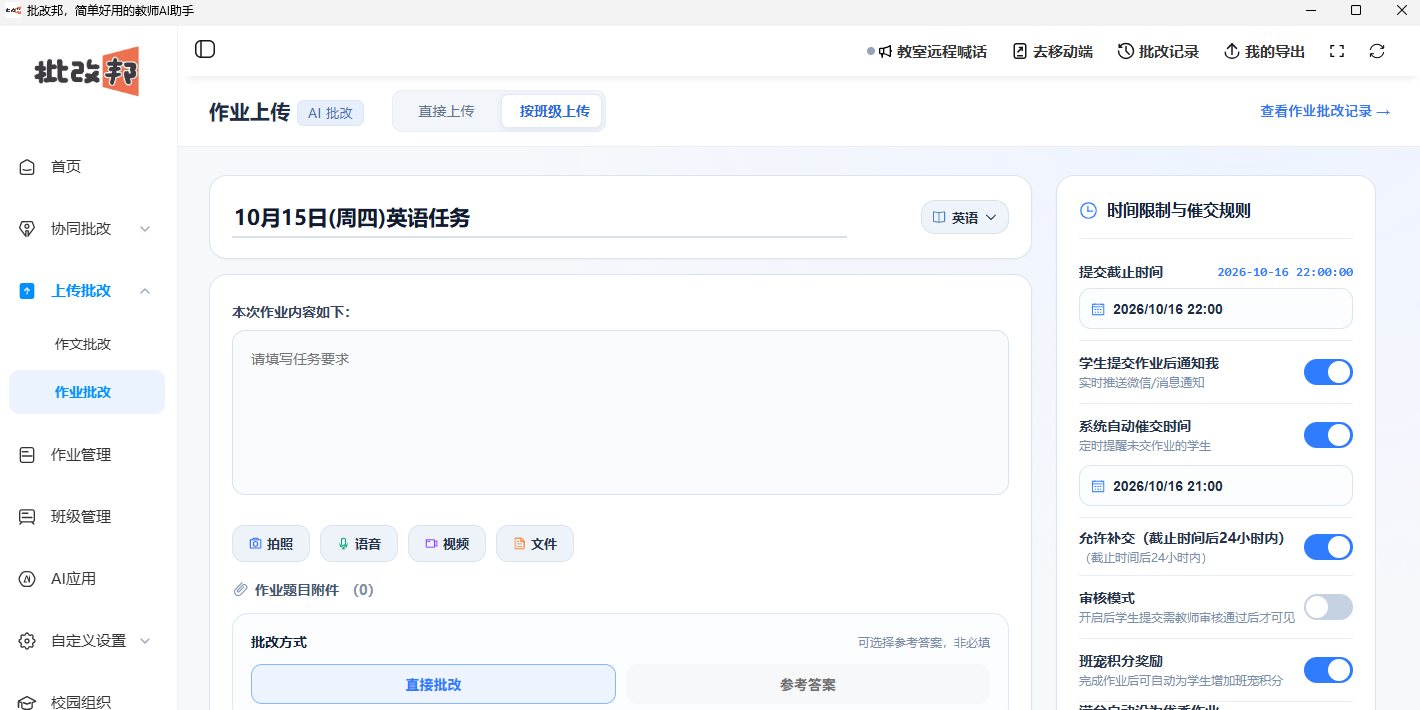Toggle the 系统自动催交时间 switch off
Image resolution: width=1420 pixels, height=710 pixels.
(x=1328, y=435)
